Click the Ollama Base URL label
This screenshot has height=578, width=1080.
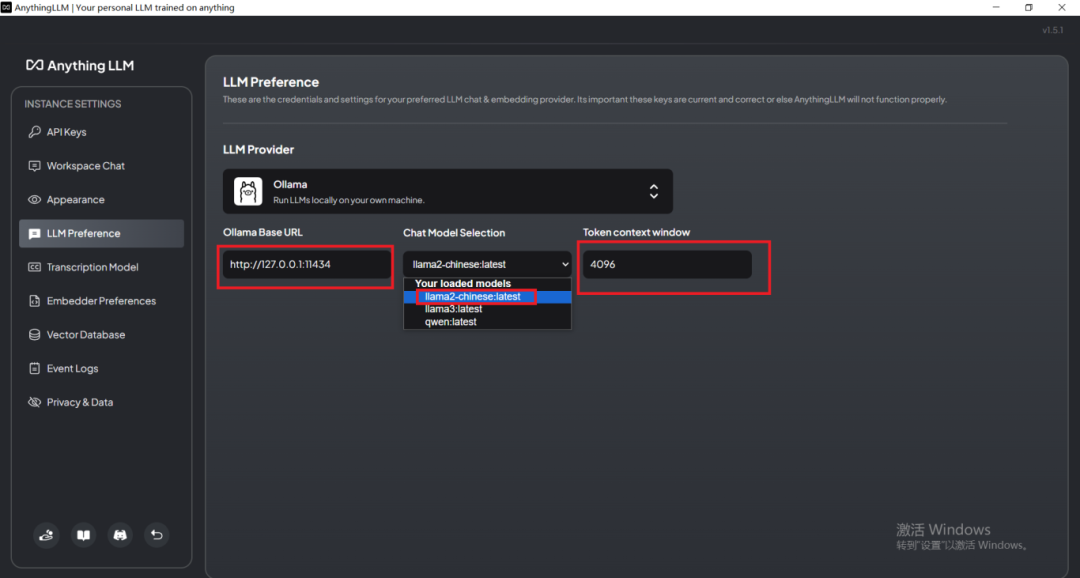coord(262,232)
